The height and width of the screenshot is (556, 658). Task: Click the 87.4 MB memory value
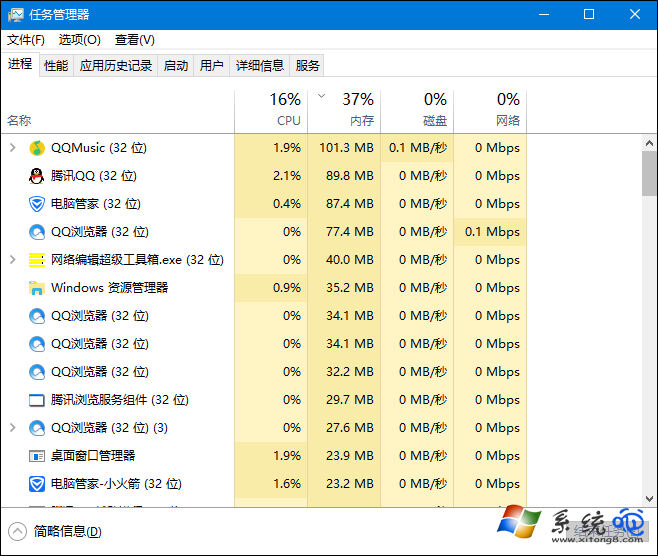350,204
